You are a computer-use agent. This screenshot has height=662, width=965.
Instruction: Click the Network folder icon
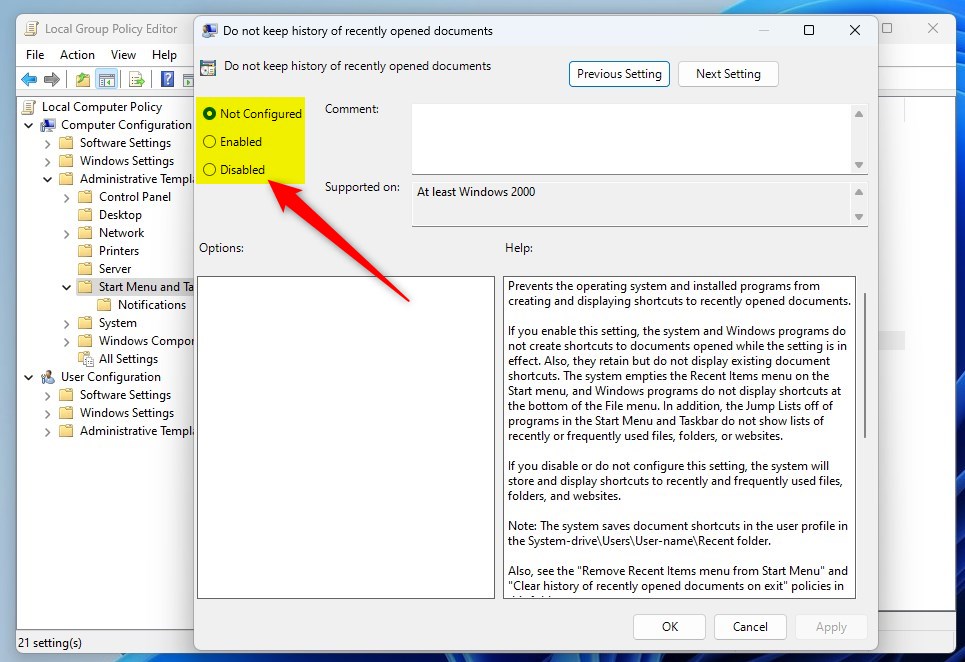85,233
